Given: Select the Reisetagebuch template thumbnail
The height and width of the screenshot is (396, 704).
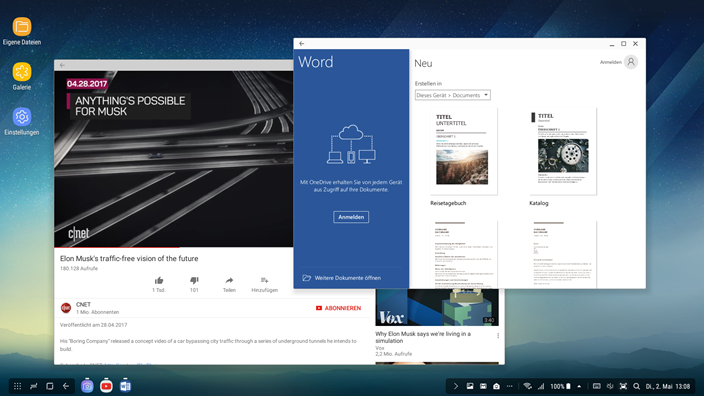Looking at the screenshot, I should (464, 151).
